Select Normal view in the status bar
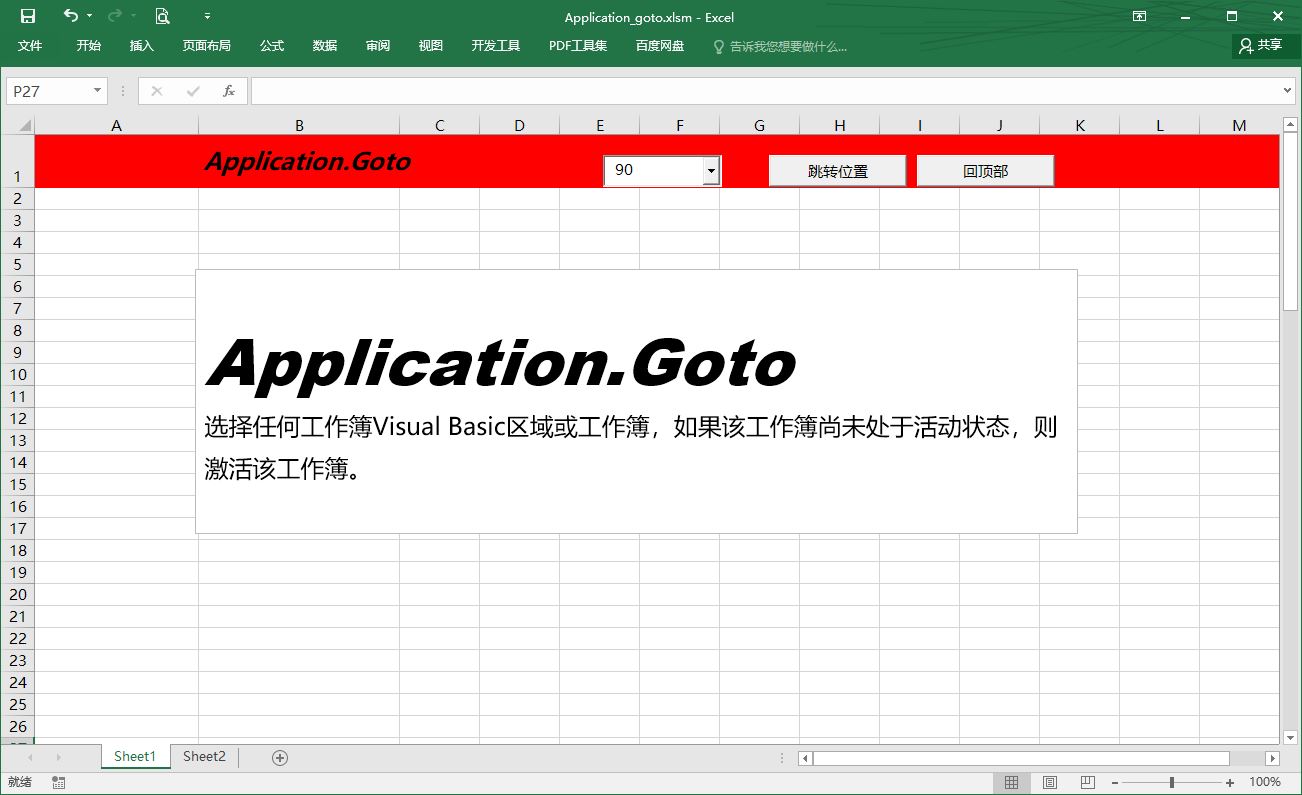Viewport: 1302px width, 795px height. (1011, 782)
